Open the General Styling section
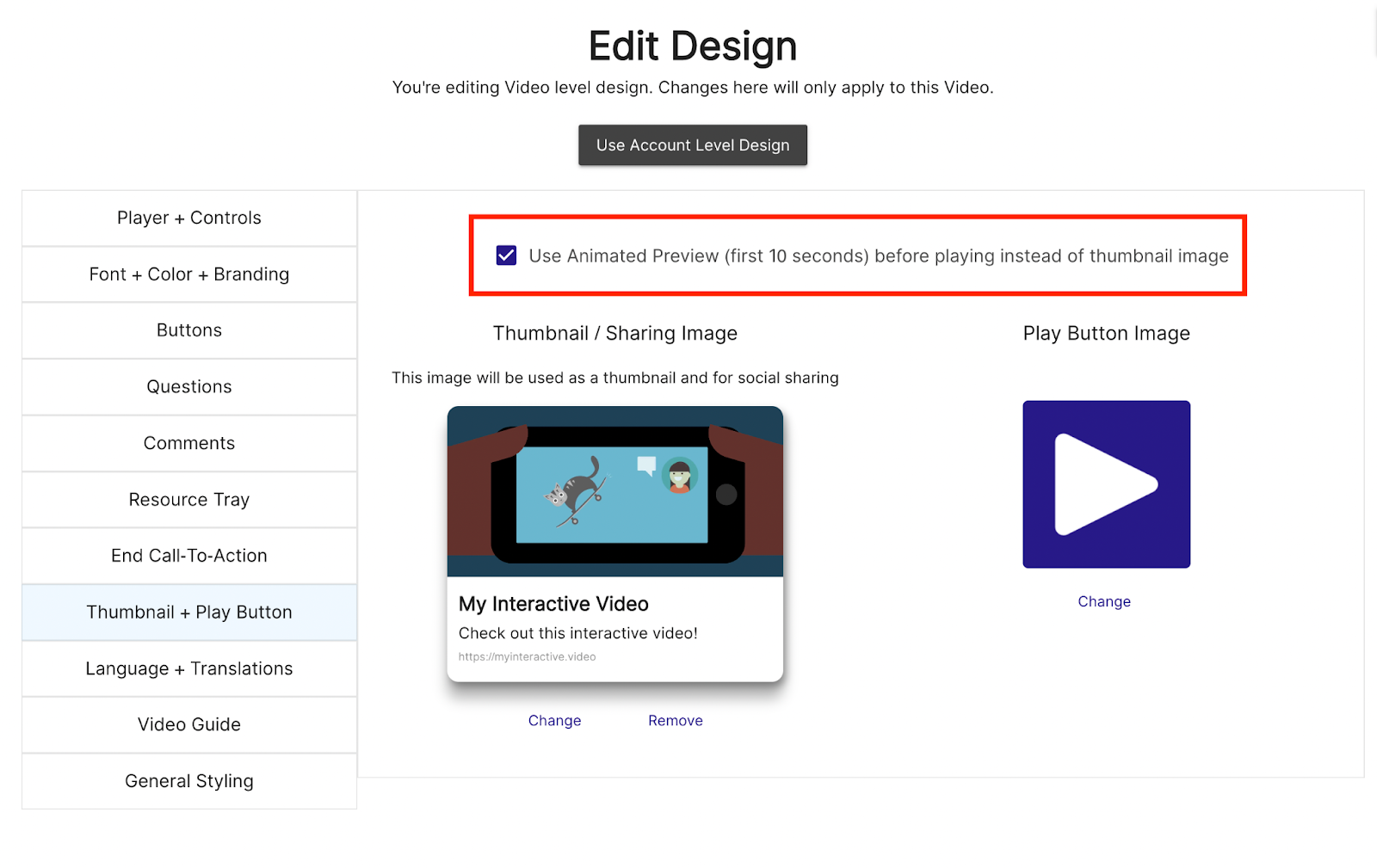The height and width of the screenshot is (868, 1377). pyautogui.click(x=189, y=781)
